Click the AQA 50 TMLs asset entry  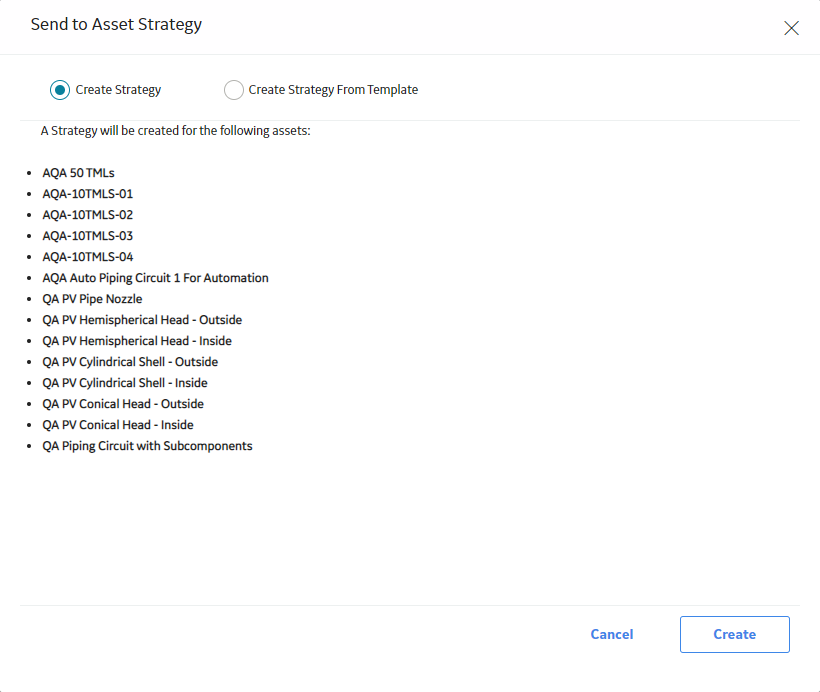click(78, 173)
